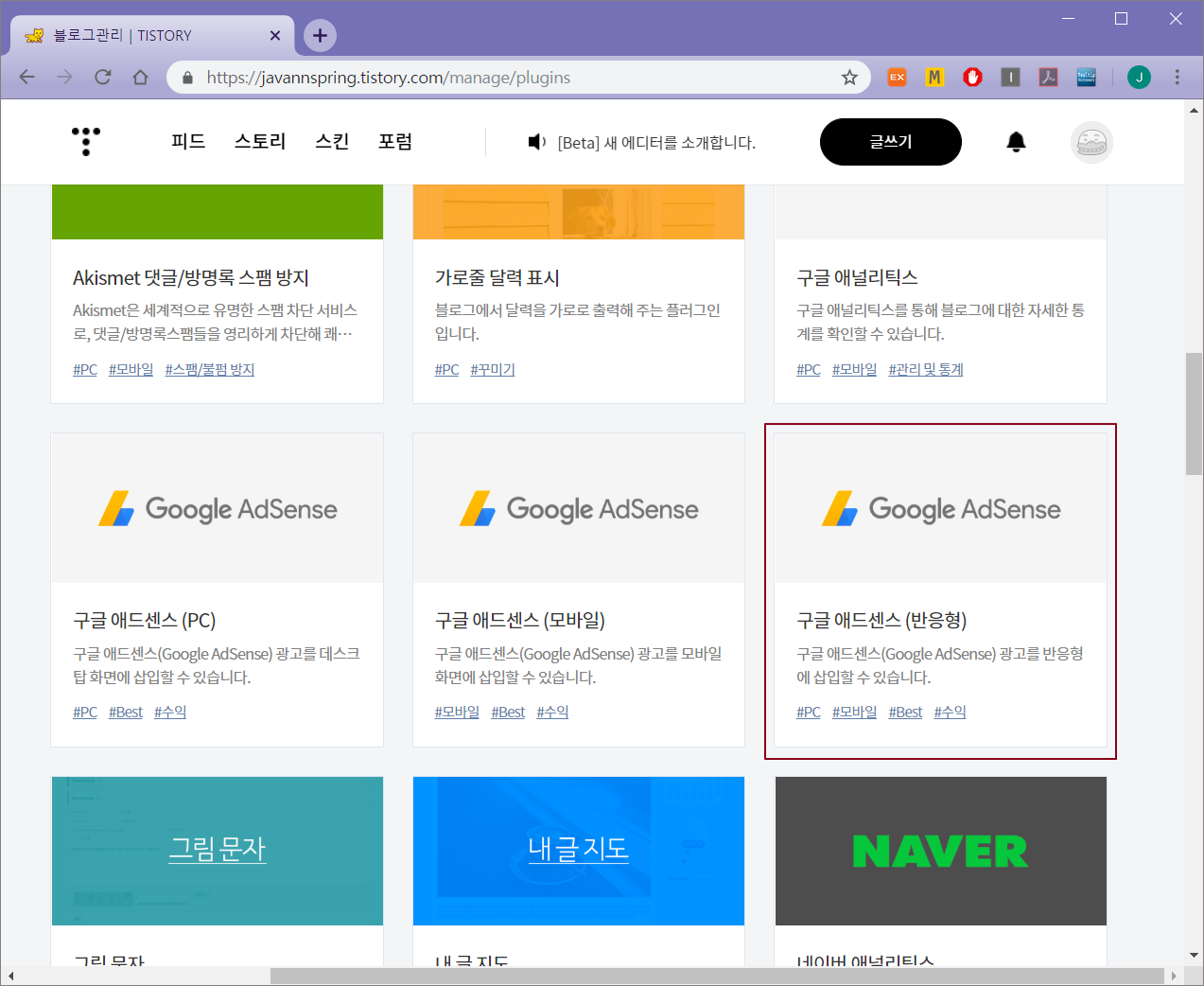Click the browser forward arrow

tap(64, 78)
